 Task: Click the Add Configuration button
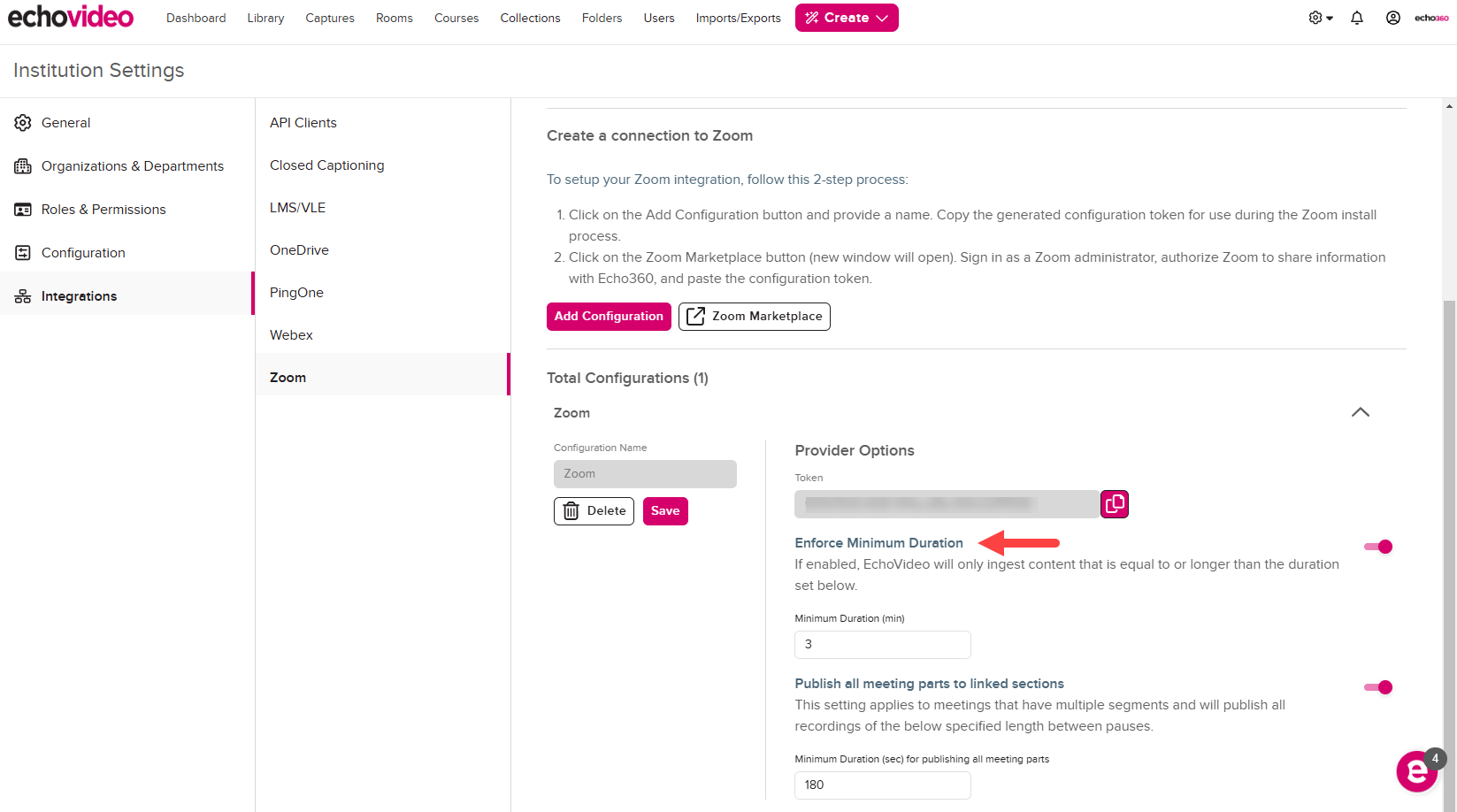(x=609, y=317)
